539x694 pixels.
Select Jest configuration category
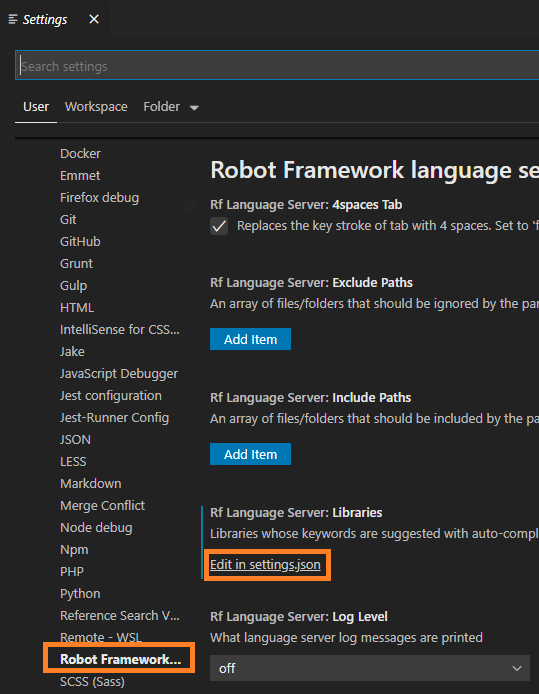111,396
